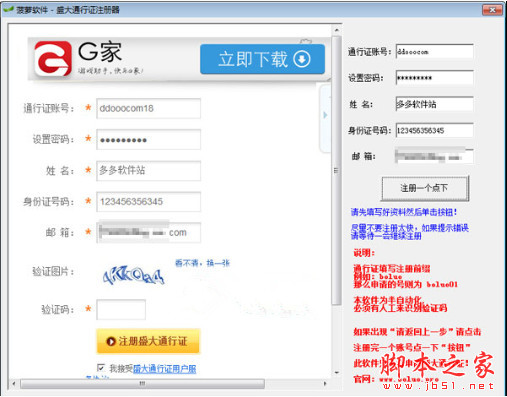Viewport: 507px width, 397px height.
Task: Click the web form 通行证账号 input field
Action: click(x=149, y=108)
